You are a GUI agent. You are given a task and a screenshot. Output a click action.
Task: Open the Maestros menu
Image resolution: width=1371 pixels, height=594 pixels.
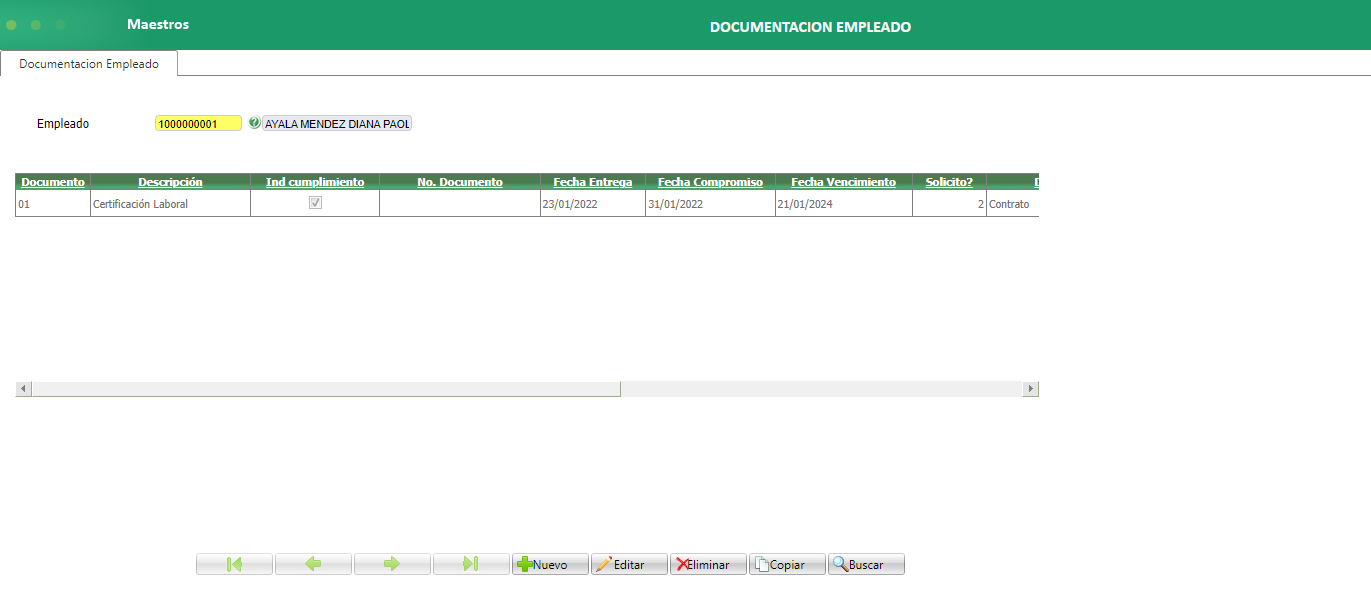click(x=158, y=24)
